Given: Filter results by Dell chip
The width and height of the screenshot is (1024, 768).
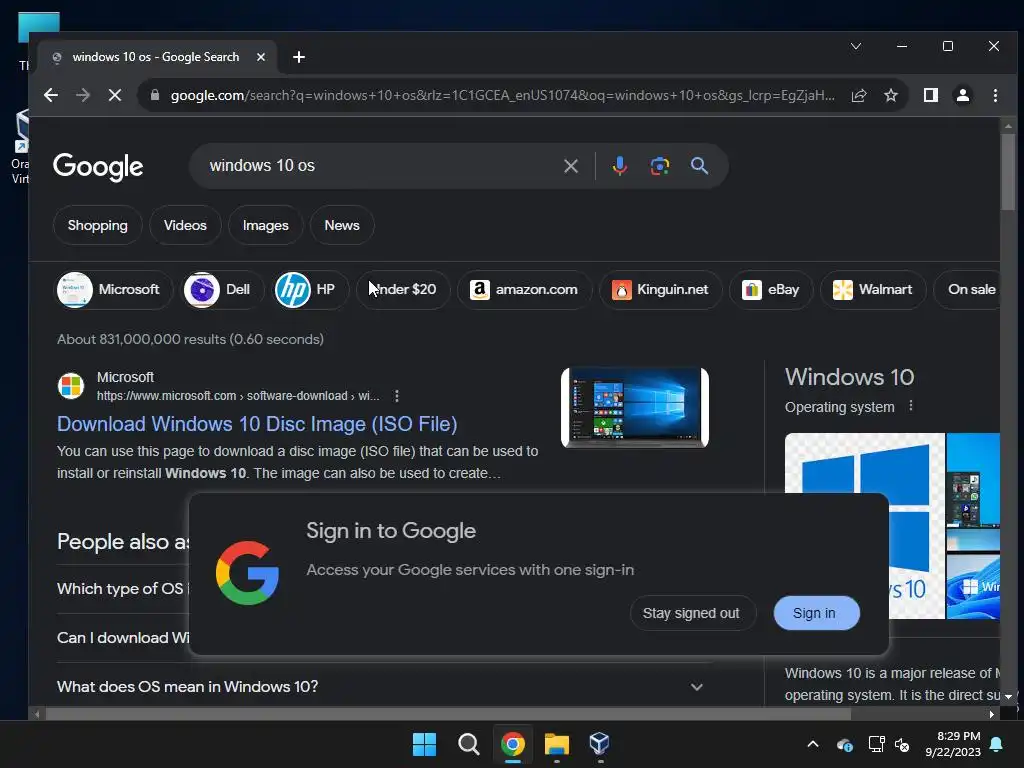Looking at the screenshot, I should (221, 289).
